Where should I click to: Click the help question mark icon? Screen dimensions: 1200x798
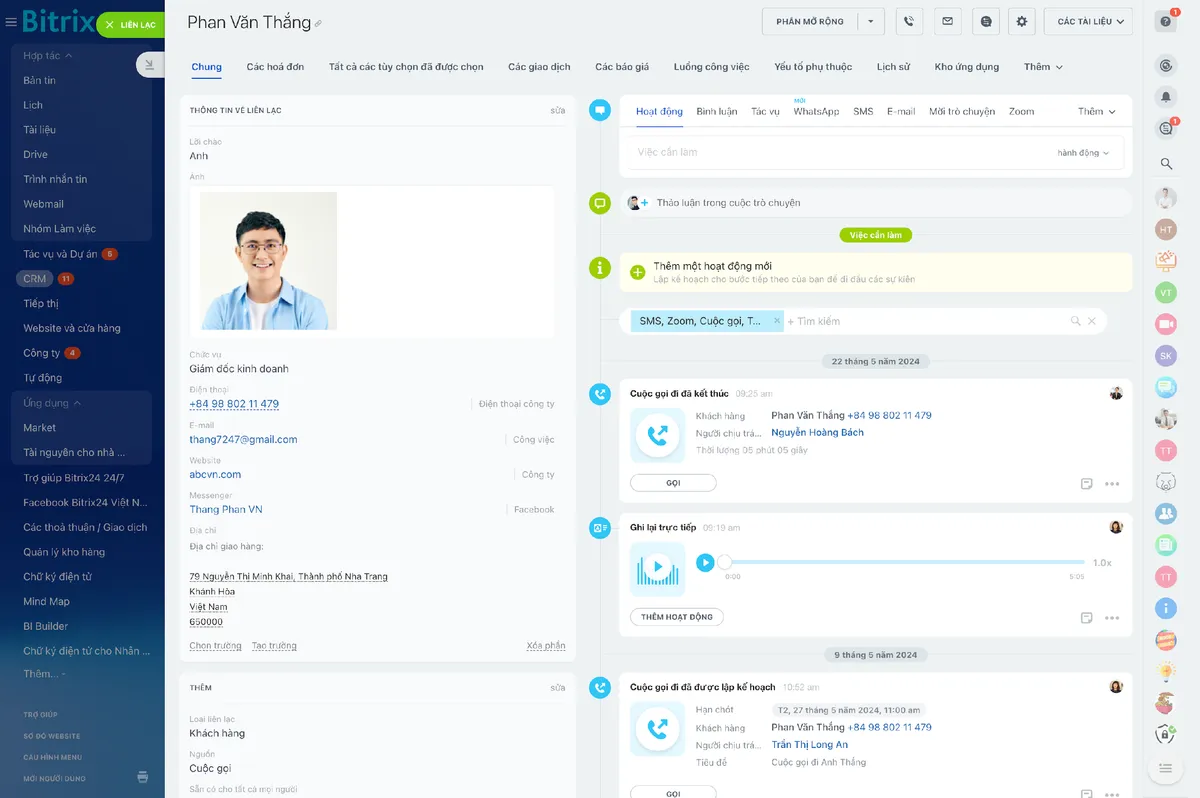click(x=1165, y=21)
